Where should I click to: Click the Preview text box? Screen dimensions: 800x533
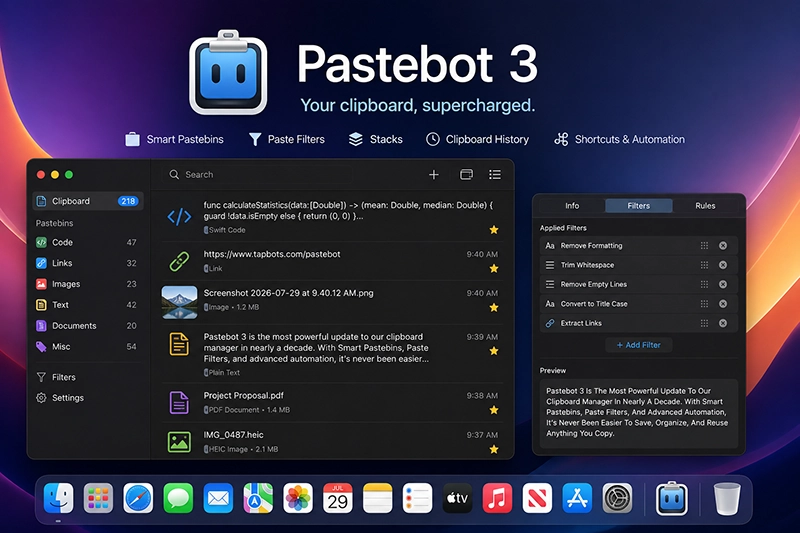(x=639, y=413)
